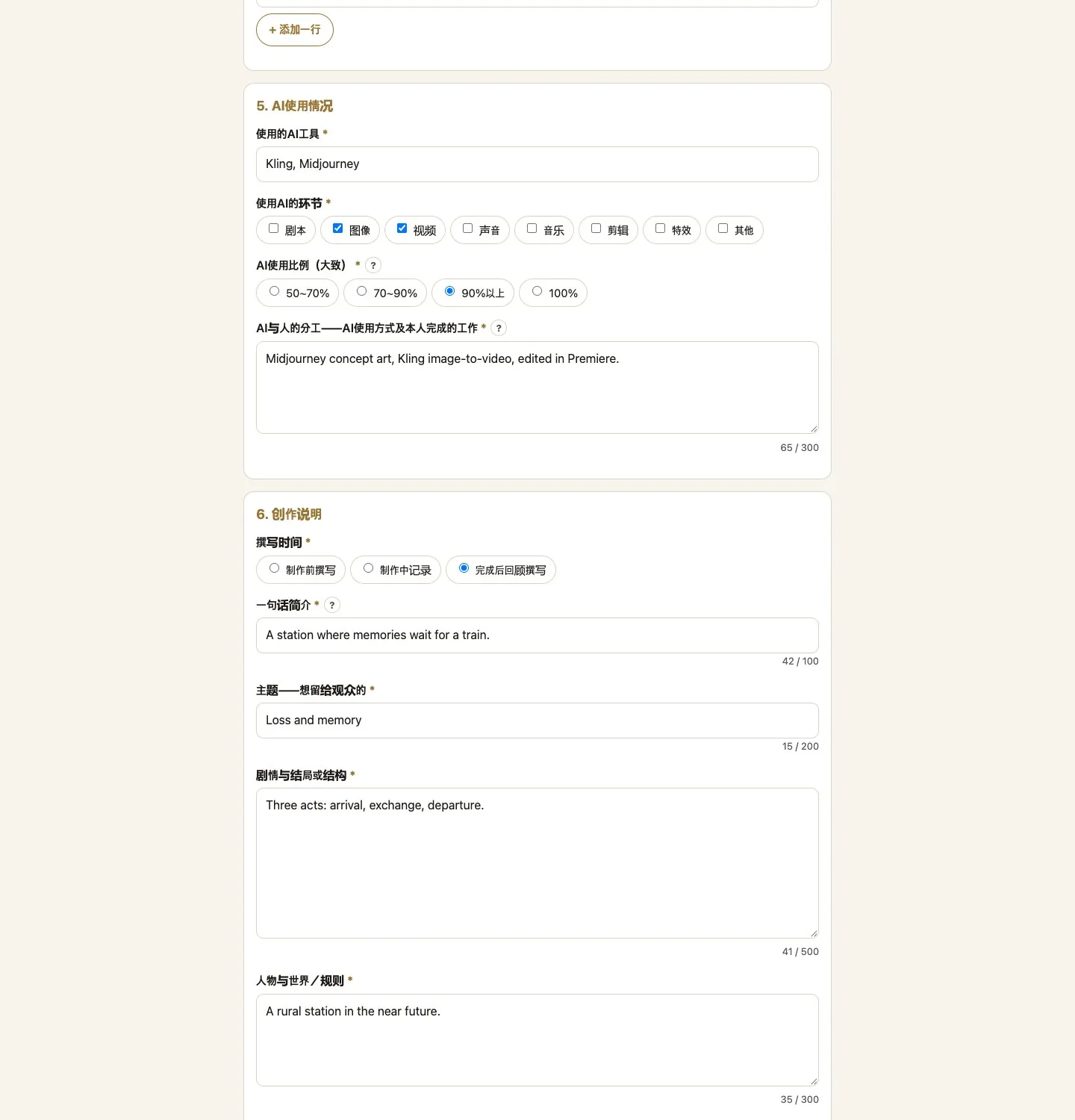The height and width of the screenshot is (1120, 1075).
Task: Focus the 主题 input containing Loss and memory
Action: (x=537, y=721)
